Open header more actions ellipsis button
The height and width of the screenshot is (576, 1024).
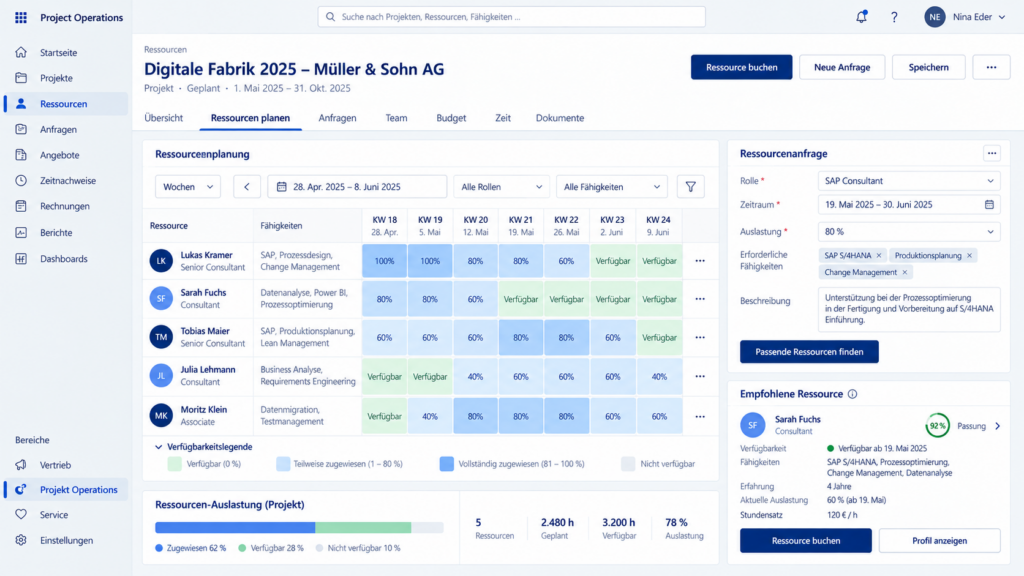(991, 67)
